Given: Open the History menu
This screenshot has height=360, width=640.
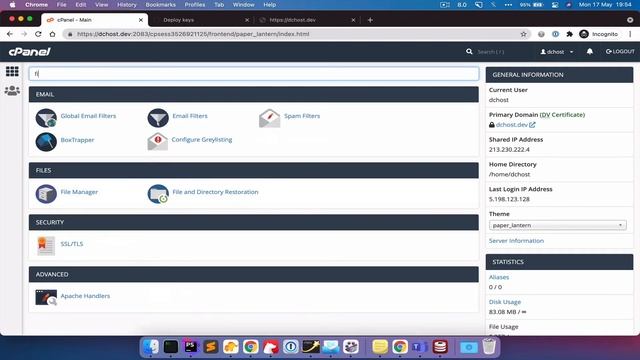Looking at the screenshot, I should pos(127,5).
